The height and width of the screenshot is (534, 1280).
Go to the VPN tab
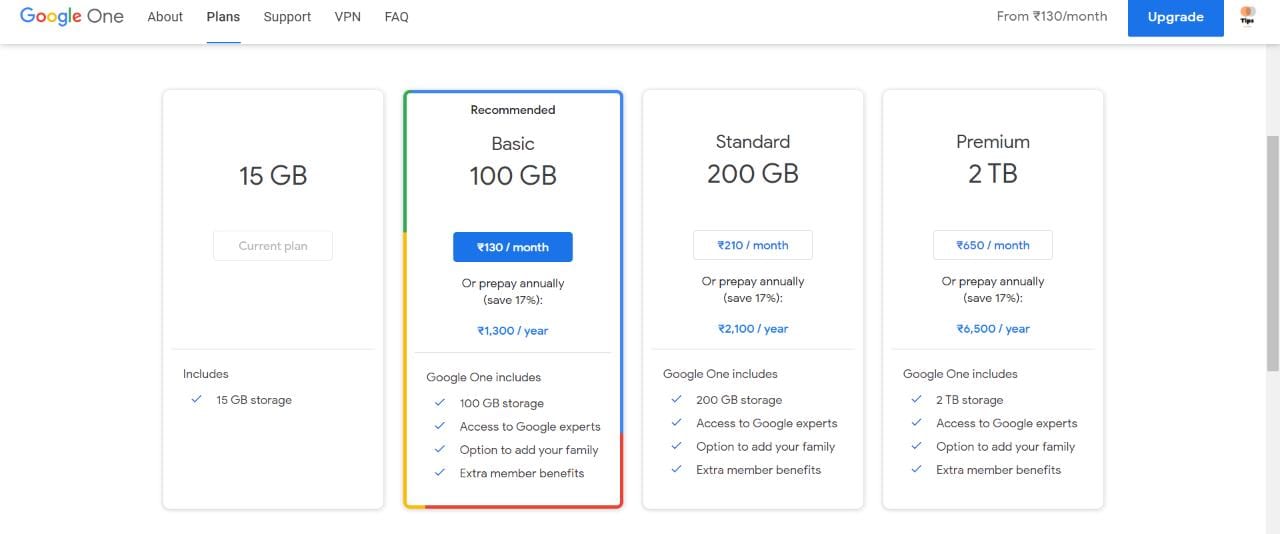(x=348, y=17)
